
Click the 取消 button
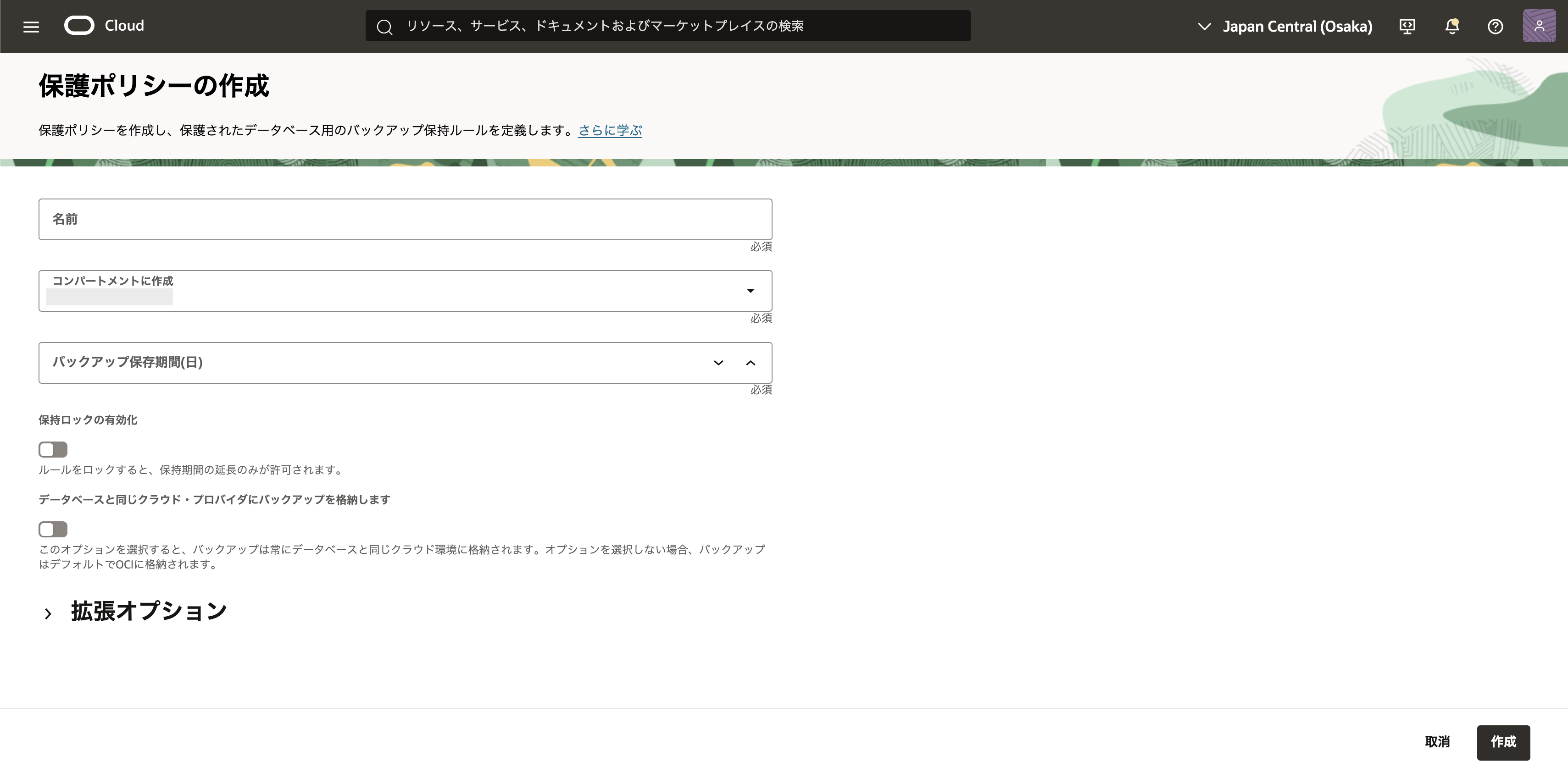1437,742
